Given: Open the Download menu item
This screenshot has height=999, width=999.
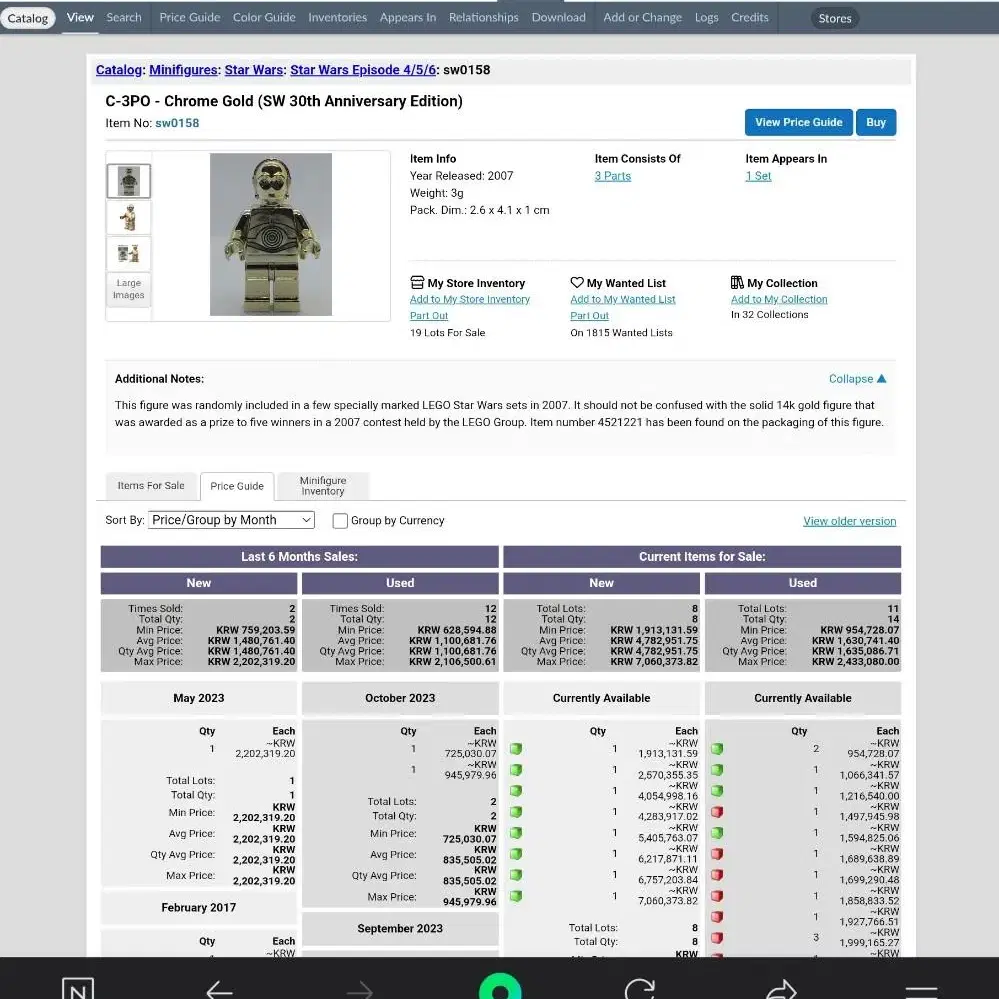Looking at the screenshot, I should (558, 17).
